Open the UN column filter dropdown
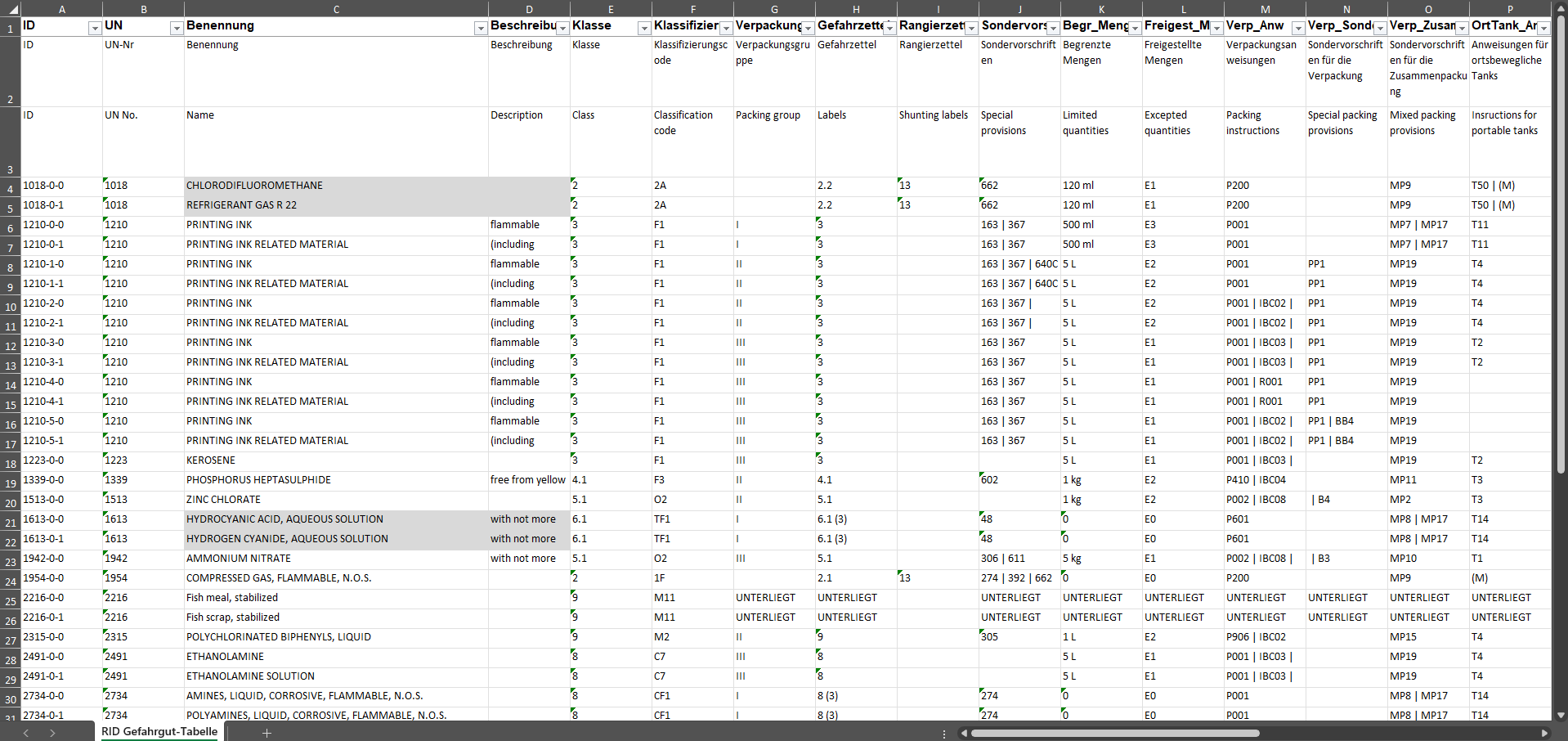The image size is (1568, 741). click(176, 28)
